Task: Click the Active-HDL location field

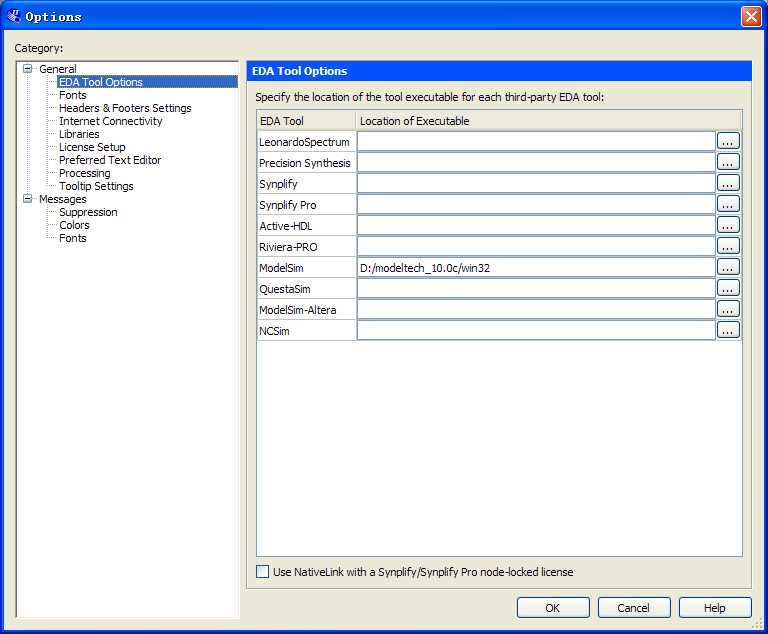Action: pyautogui.click(x=536, y=225)
